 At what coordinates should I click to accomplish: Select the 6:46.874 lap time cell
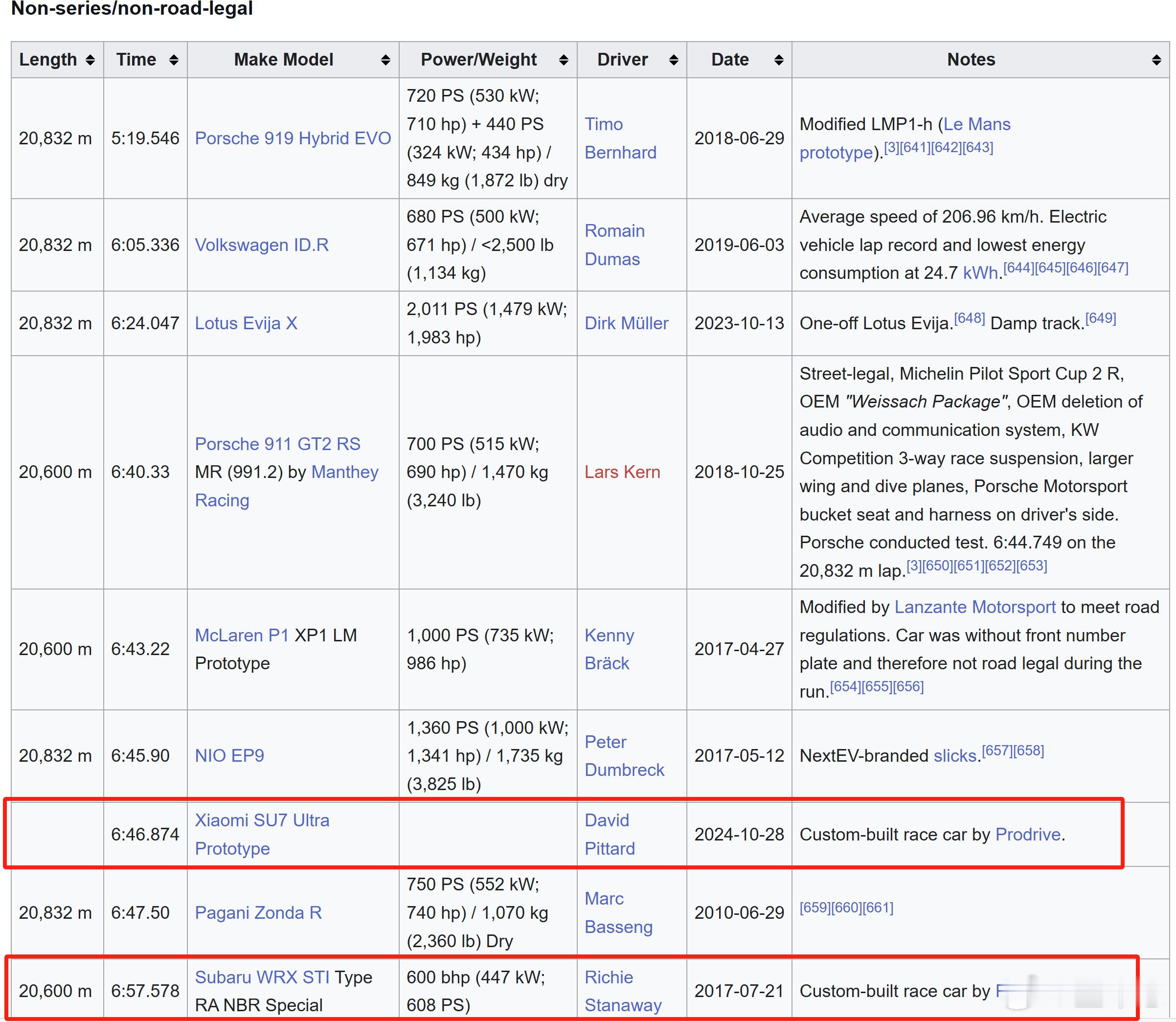click(x=145, y=834)
